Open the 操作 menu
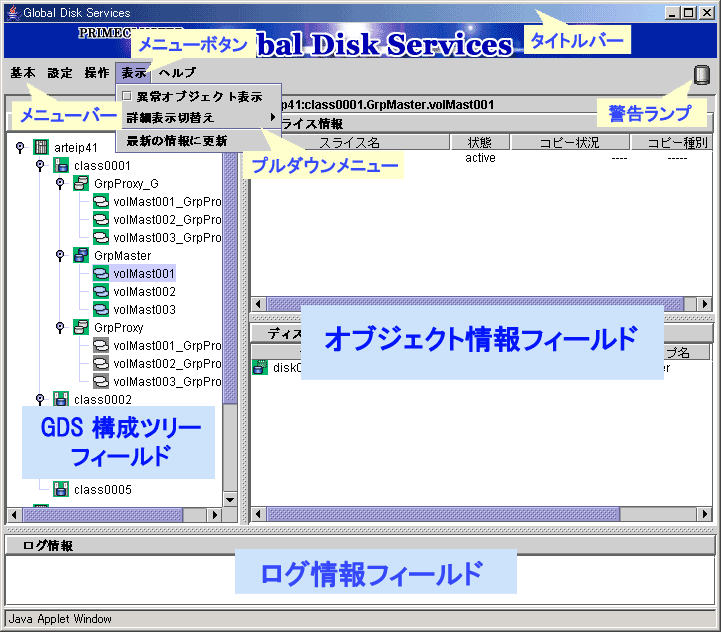Screen dimensions: 721x632 point(97,73)
